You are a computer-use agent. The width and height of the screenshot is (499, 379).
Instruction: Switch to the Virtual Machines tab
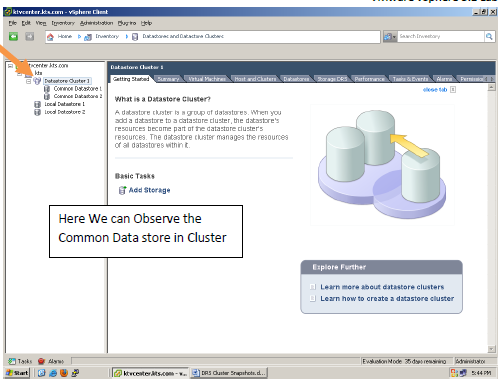click(207, 79)
